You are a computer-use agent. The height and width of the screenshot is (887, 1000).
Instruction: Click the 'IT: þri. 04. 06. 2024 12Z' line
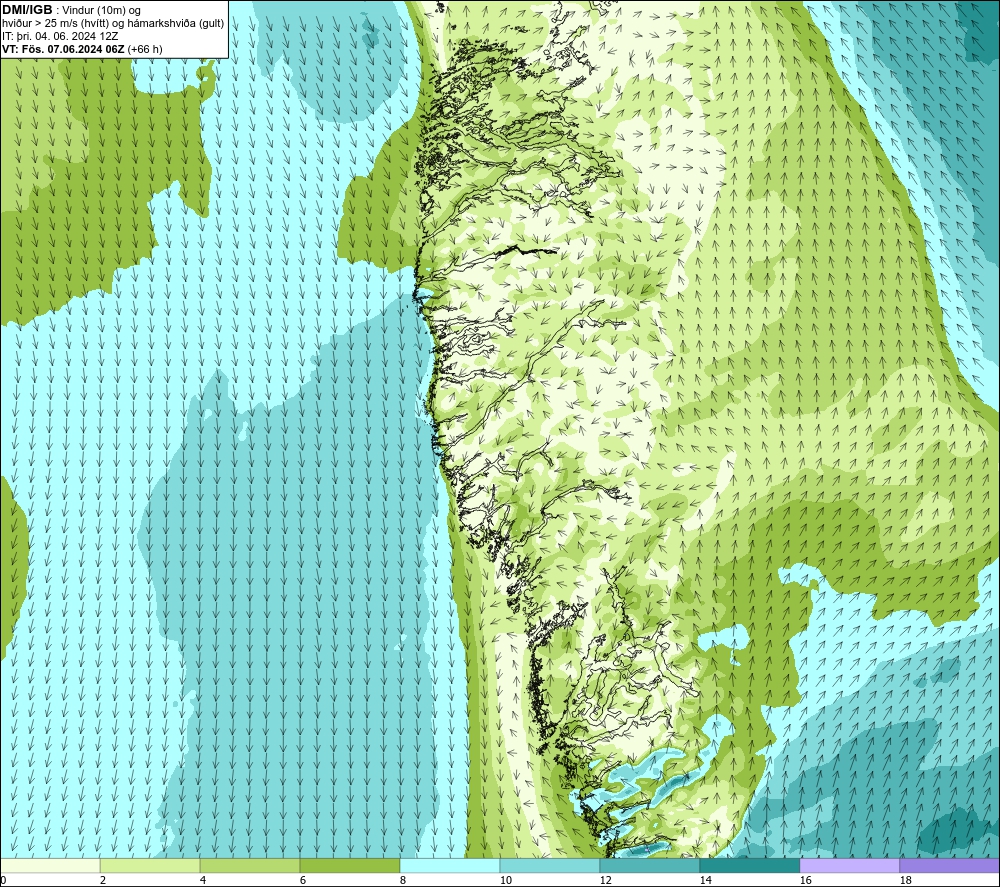point(60,36)
